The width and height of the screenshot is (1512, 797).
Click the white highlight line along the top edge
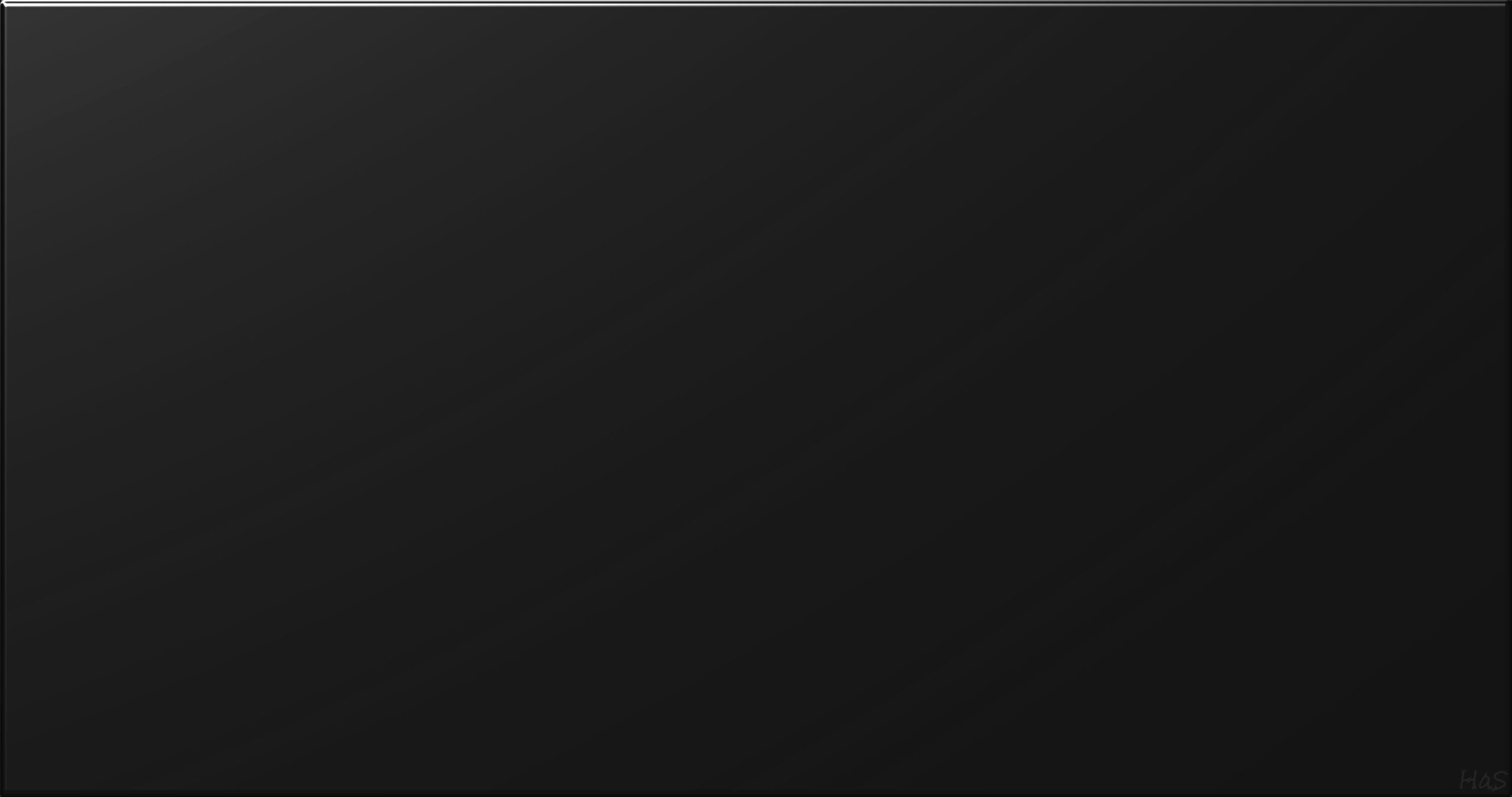pyautogui.click(x=756, y=4)
